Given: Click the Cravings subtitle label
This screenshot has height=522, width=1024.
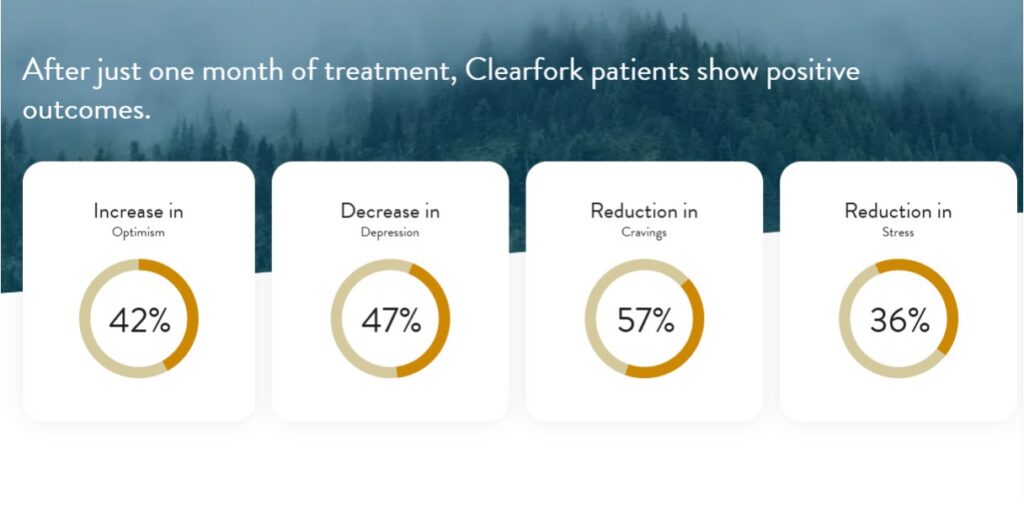Looking at the screenshot, I should pyautogui.click(x=644, y=233).
